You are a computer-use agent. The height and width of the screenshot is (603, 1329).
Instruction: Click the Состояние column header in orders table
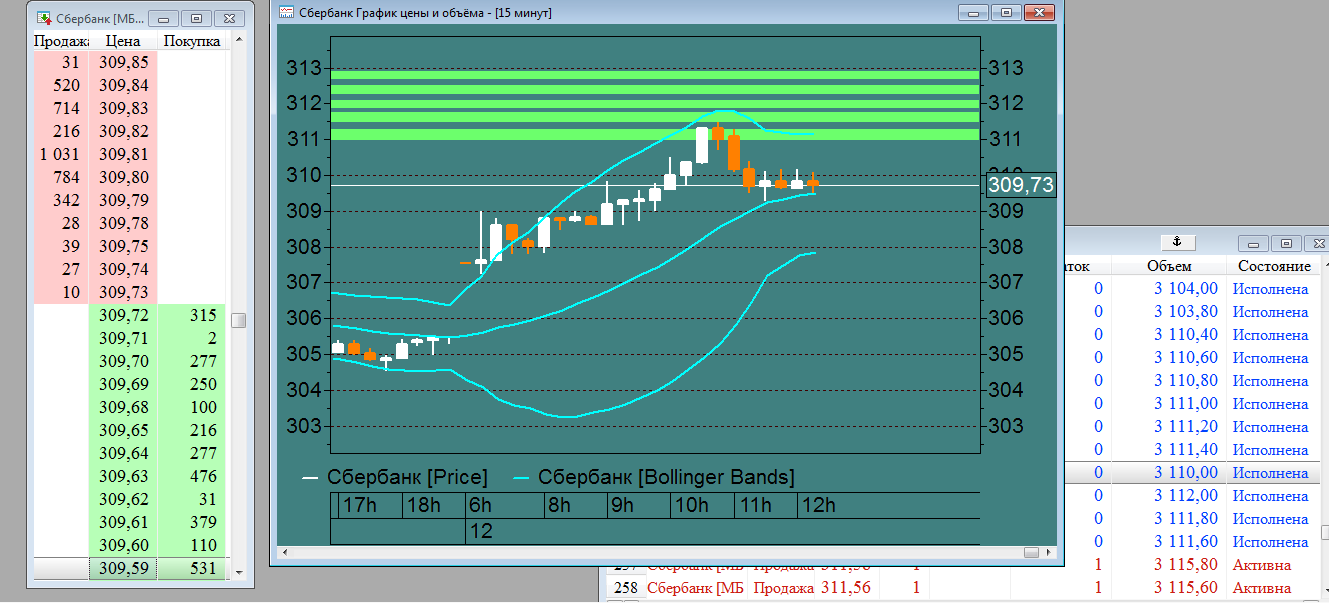[x=1274, y=266]
